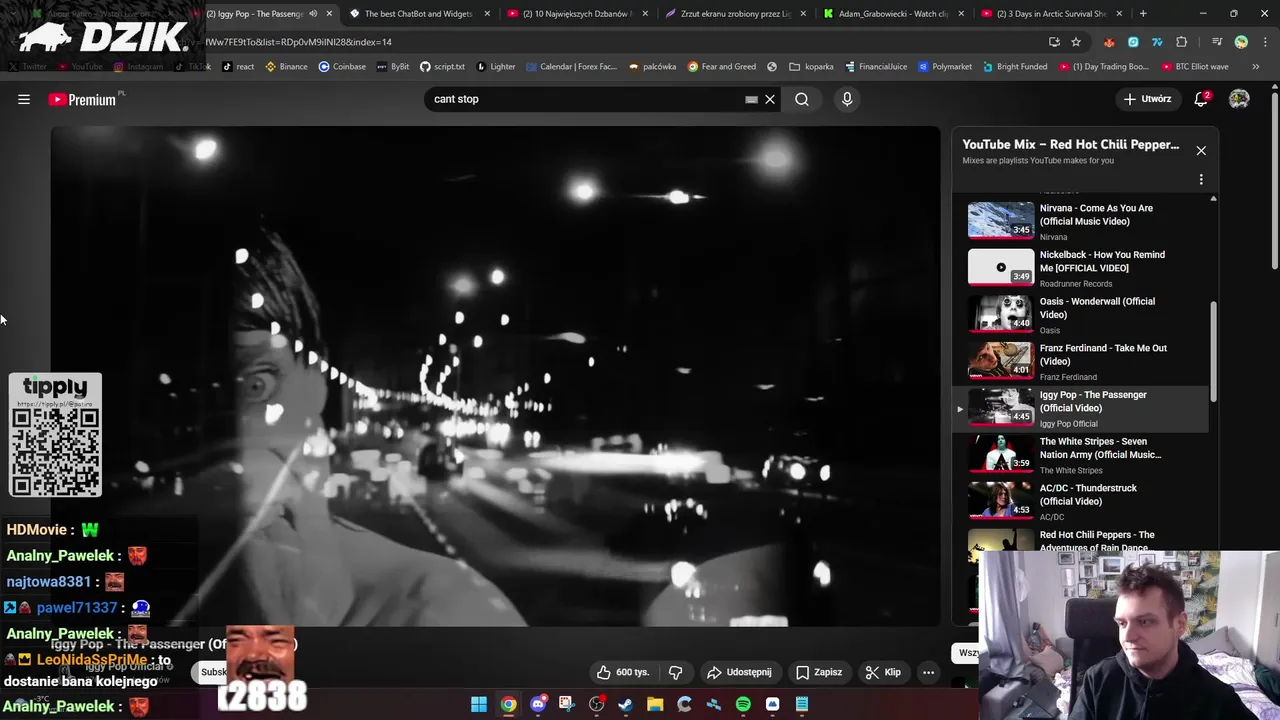Open YouTube notifications bell

(1202, 99)
